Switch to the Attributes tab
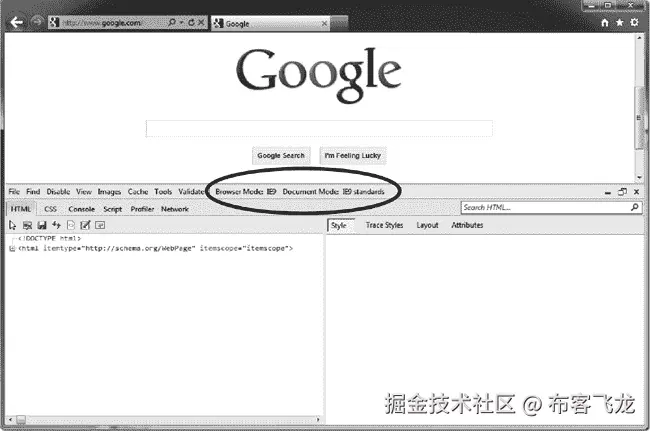Viewport: 650px width, 431px height. click(467, 225)
